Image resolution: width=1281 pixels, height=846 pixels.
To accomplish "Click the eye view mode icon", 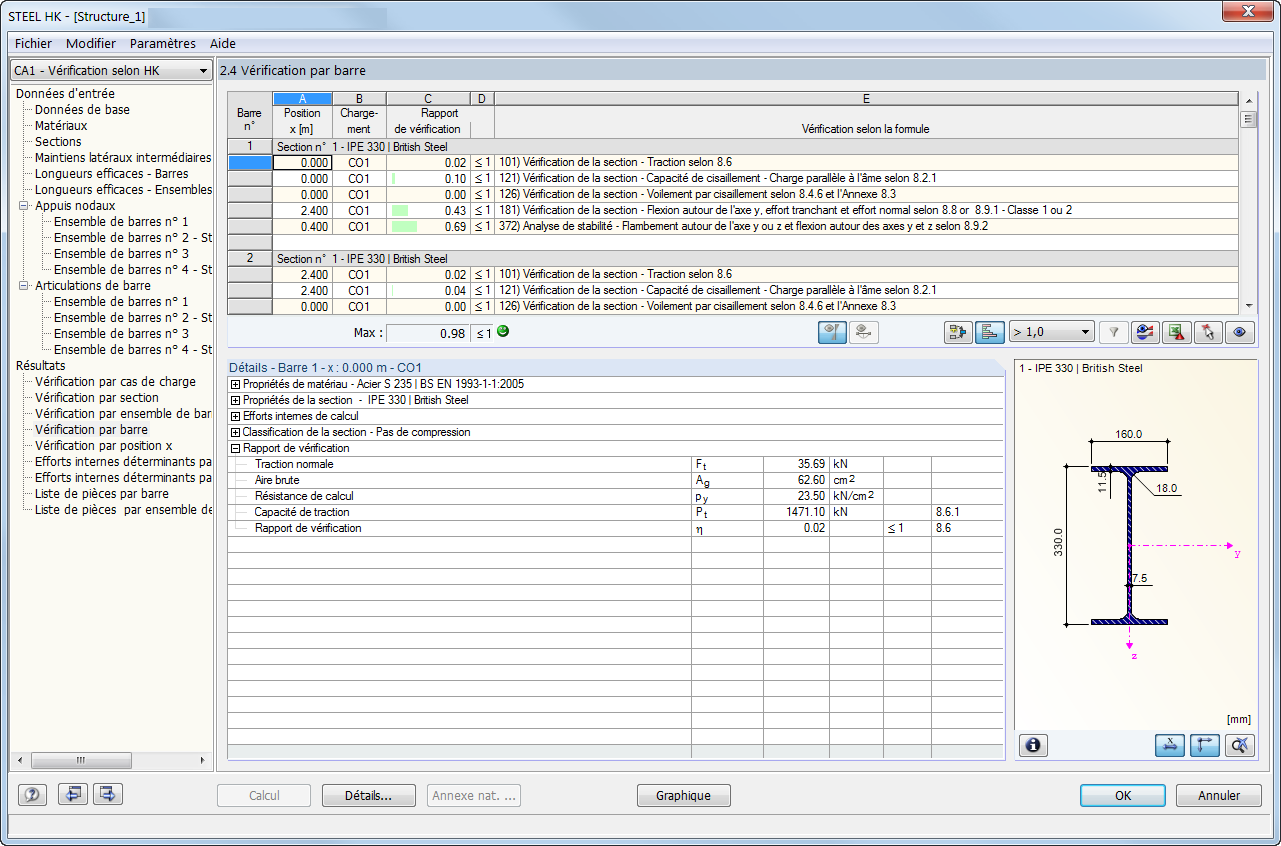I will (1241, 332).
